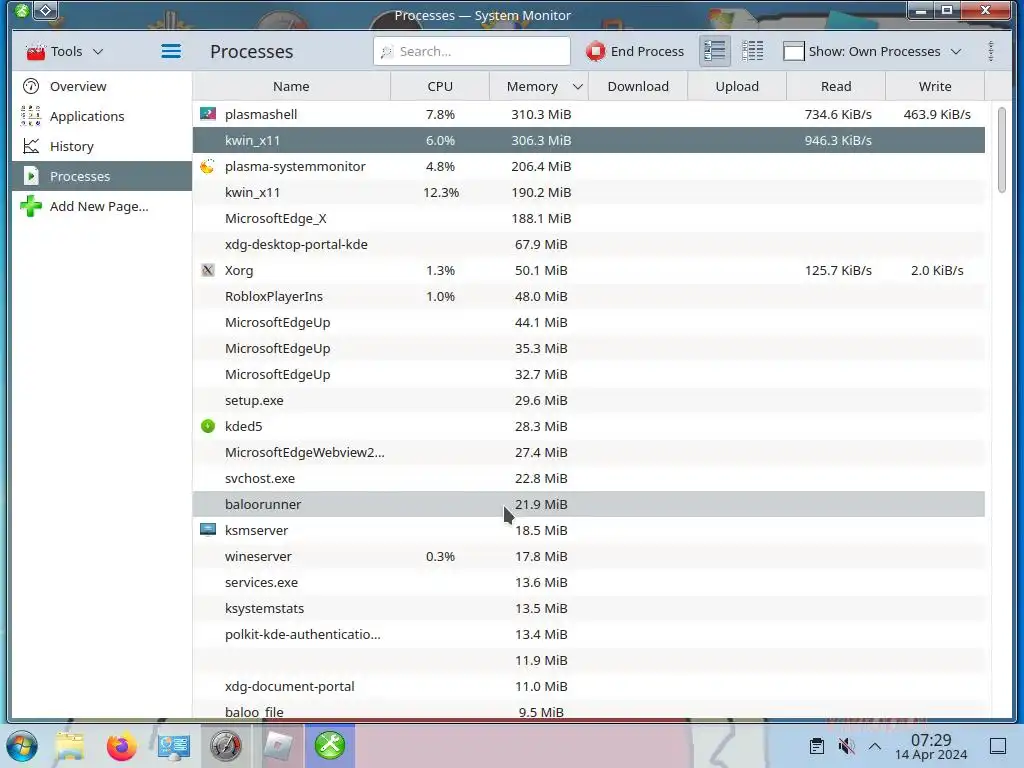The height and width of the screenshot is (768, 1024).
Task: Select the MicrosoftEdgeWebview2... process
Action: coord(588,453)
